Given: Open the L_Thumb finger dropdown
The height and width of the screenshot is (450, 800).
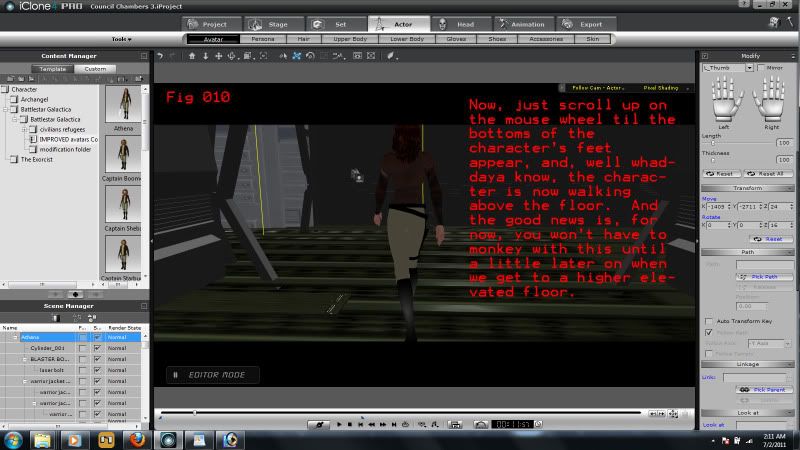Looking at the screenshot, I should (x=749, y=68).
